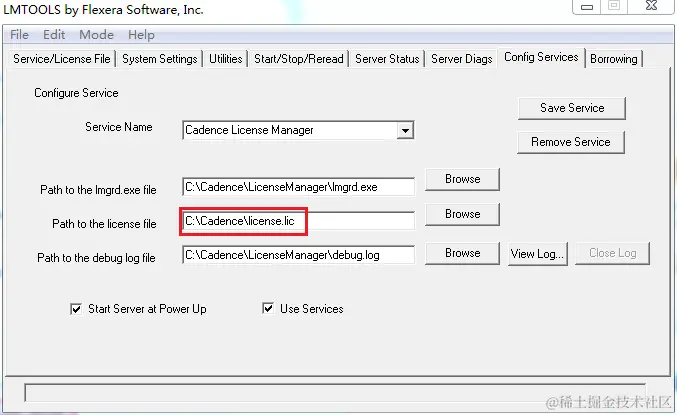Minimize the LMTOOLS window
The width and height of the screenshot is (677, 415).
tap(587, 7)
